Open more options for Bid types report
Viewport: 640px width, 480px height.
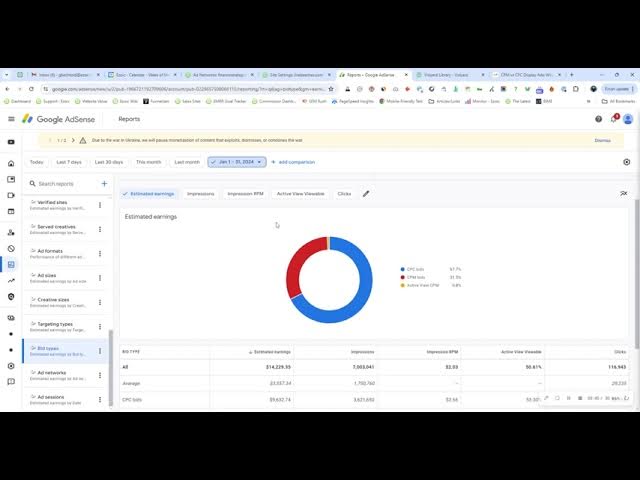100,351
